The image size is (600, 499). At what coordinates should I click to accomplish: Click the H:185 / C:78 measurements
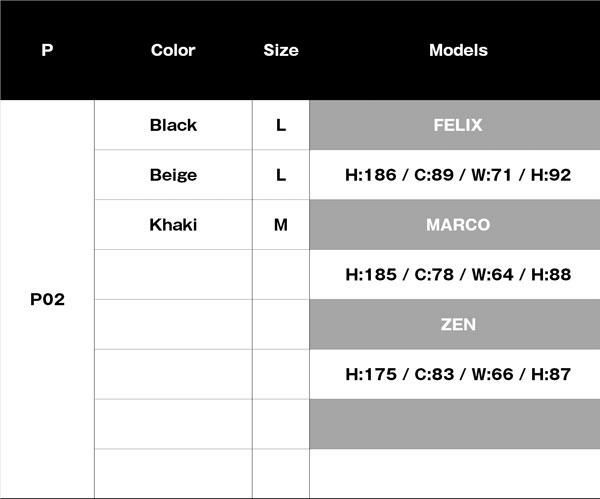pyautogui.click(x=458, y=275)
